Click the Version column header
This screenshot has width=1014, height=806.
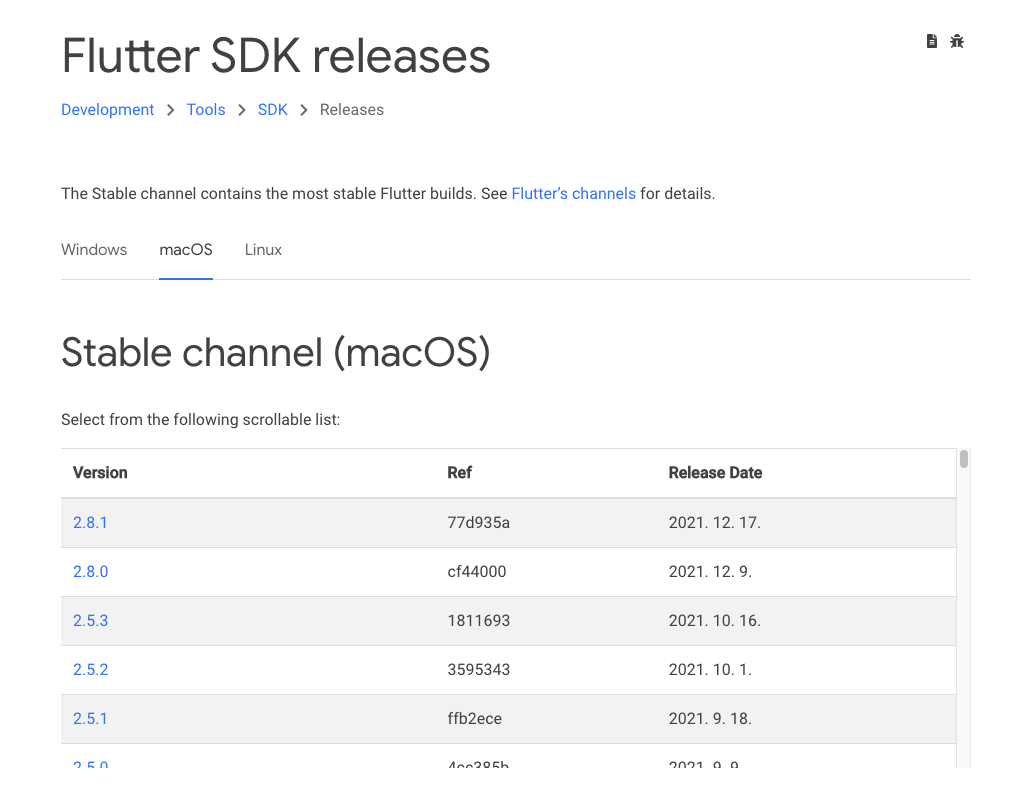click(100, 473)
